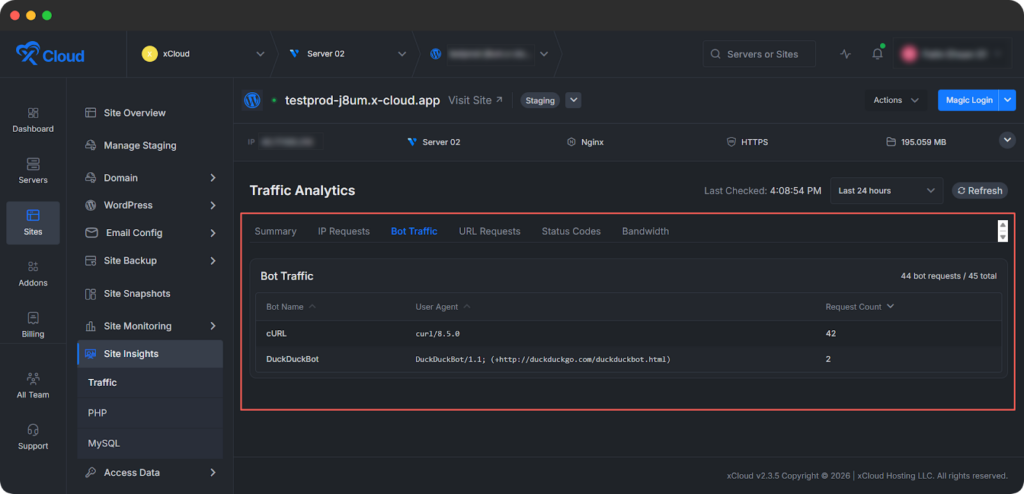Screen dimensions: 1024x494
Task: Sort table by Bot Name column
Action: 291,307
